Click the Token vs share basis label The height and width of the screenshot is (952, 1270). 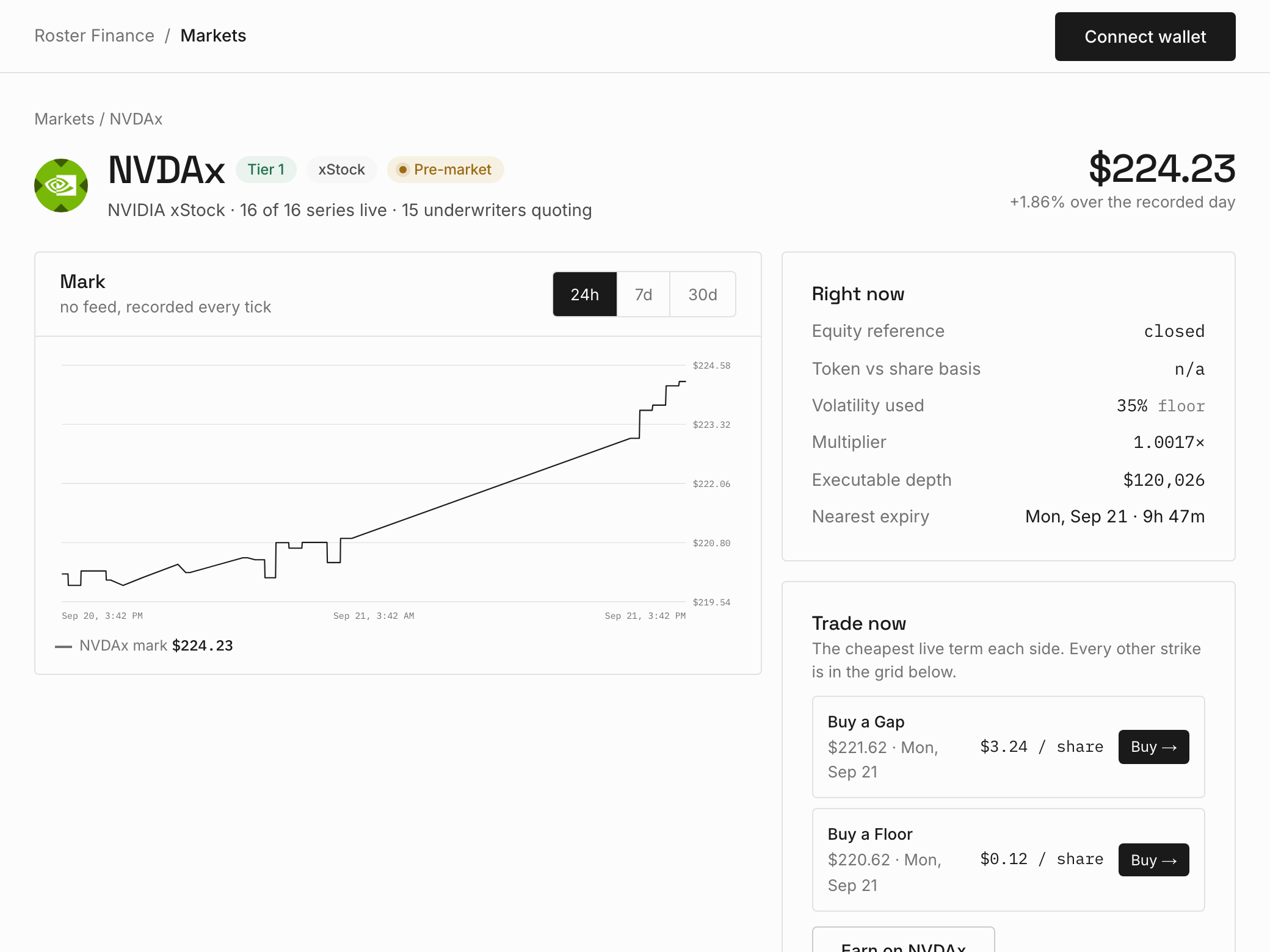[x=896, y=369]
